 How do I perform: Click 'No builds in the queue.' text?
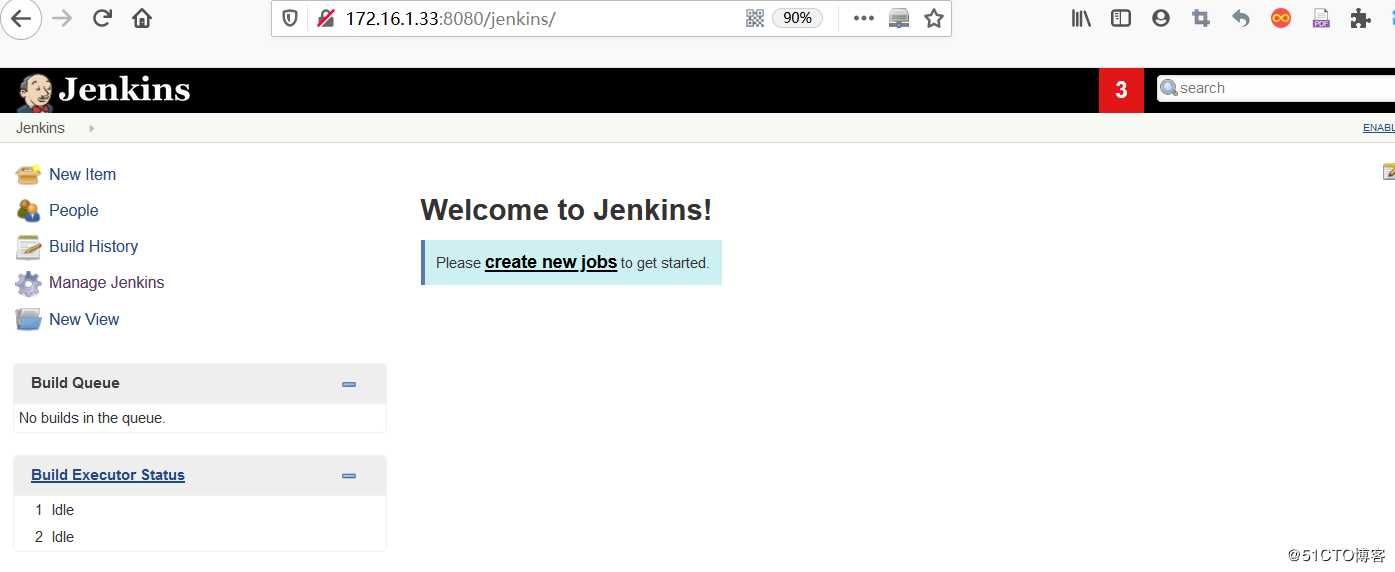[x=92, y=418]
